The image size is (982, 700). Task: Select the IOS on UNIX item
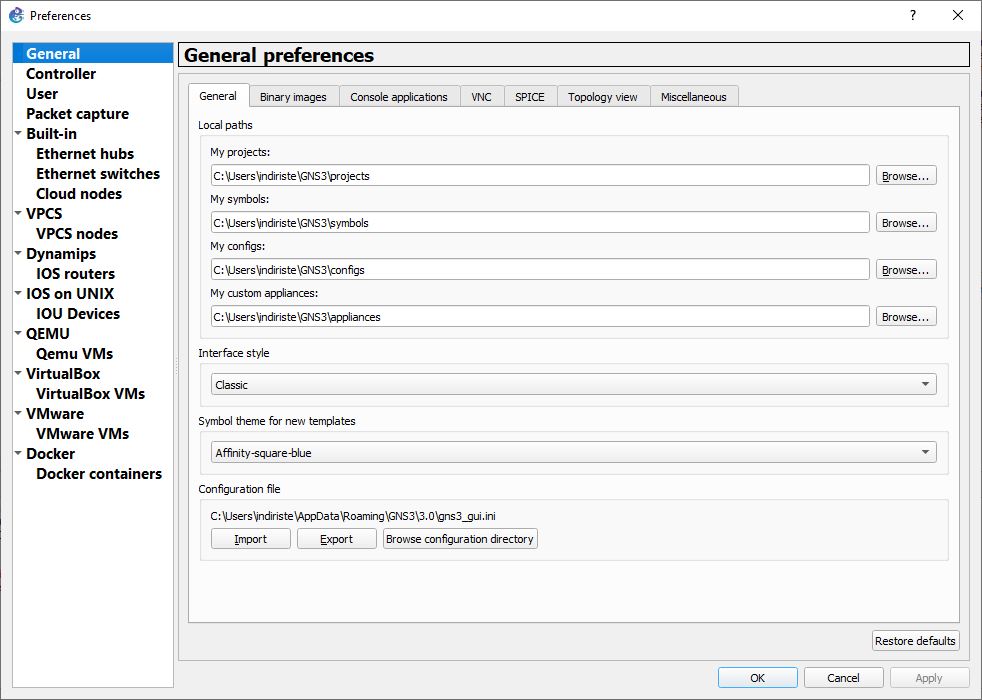(70, 294)
